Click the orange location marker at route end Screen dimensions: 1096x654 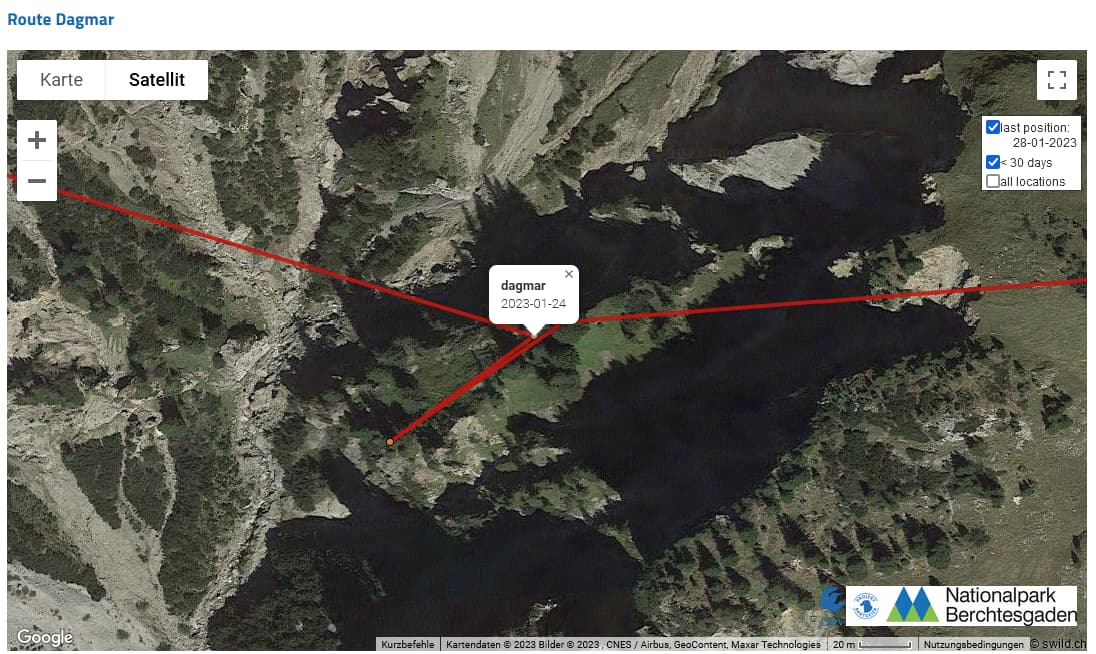tap(390, 442)
